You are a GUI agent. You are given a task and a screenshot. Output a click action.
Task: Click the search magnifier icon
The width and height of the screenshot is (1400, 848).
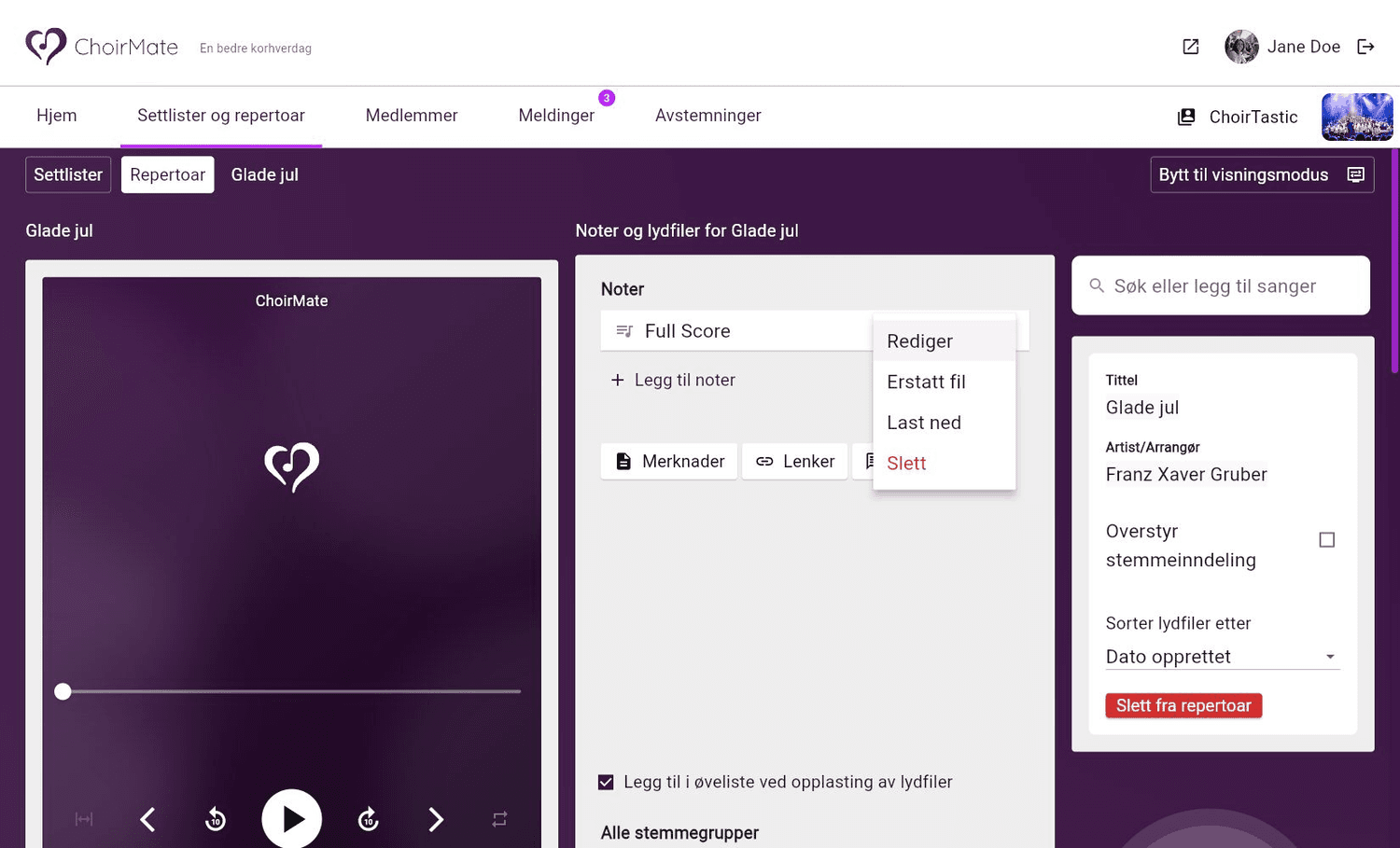(x=1097, y=285)
